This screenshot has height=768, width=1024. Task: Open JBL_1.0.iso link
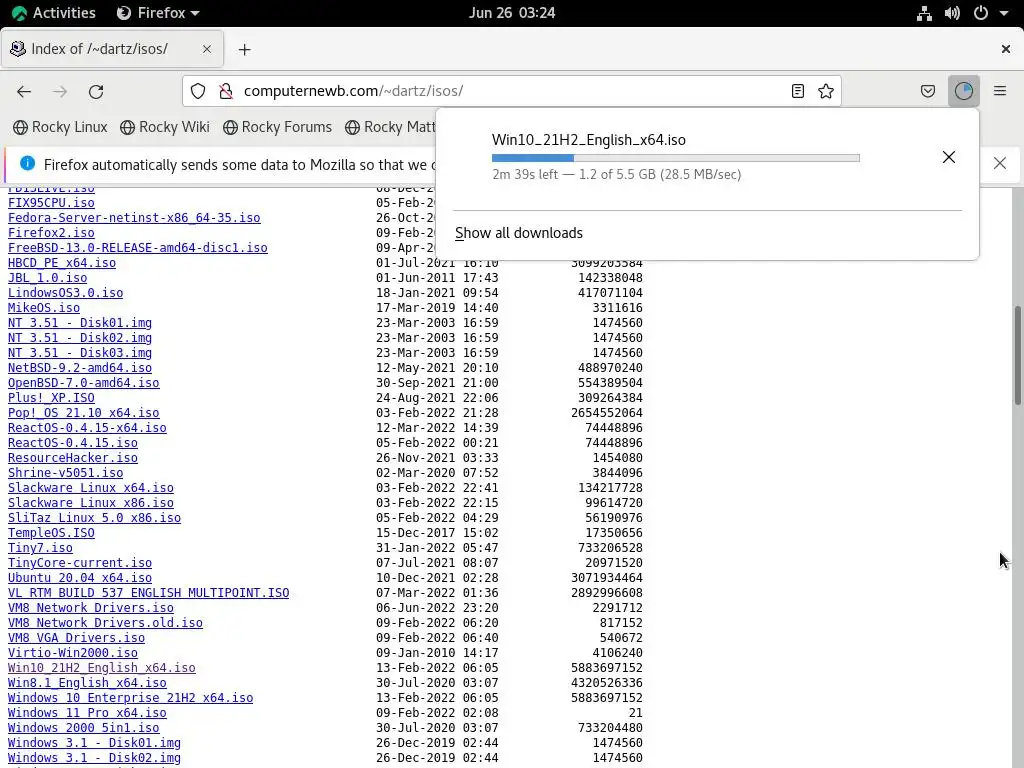point(47,278)
